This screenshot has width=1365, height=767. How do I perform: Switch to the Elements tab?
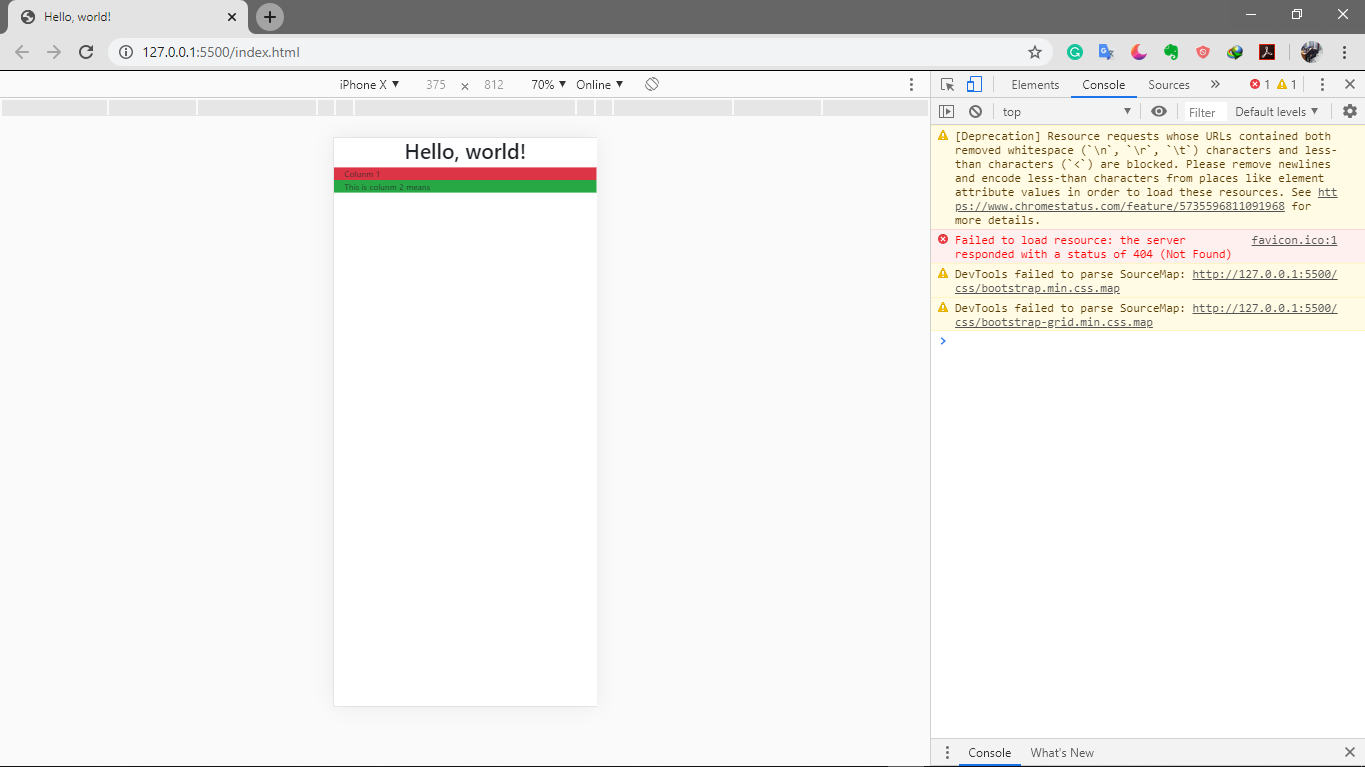click(x=1035, y=85)
